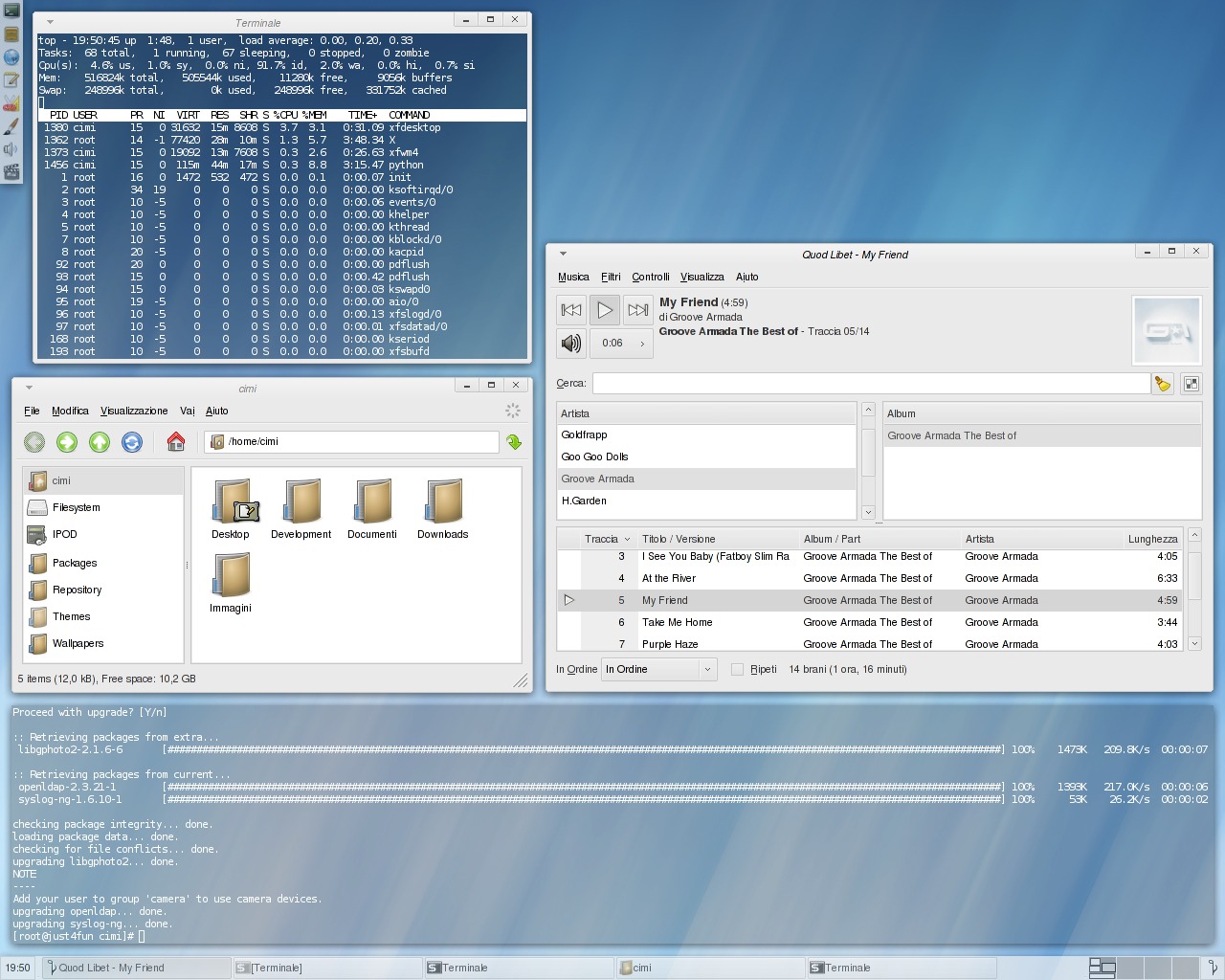
Task: Reload the current folder in file manager
Action: pyautogui.click(x=132, y=441)
